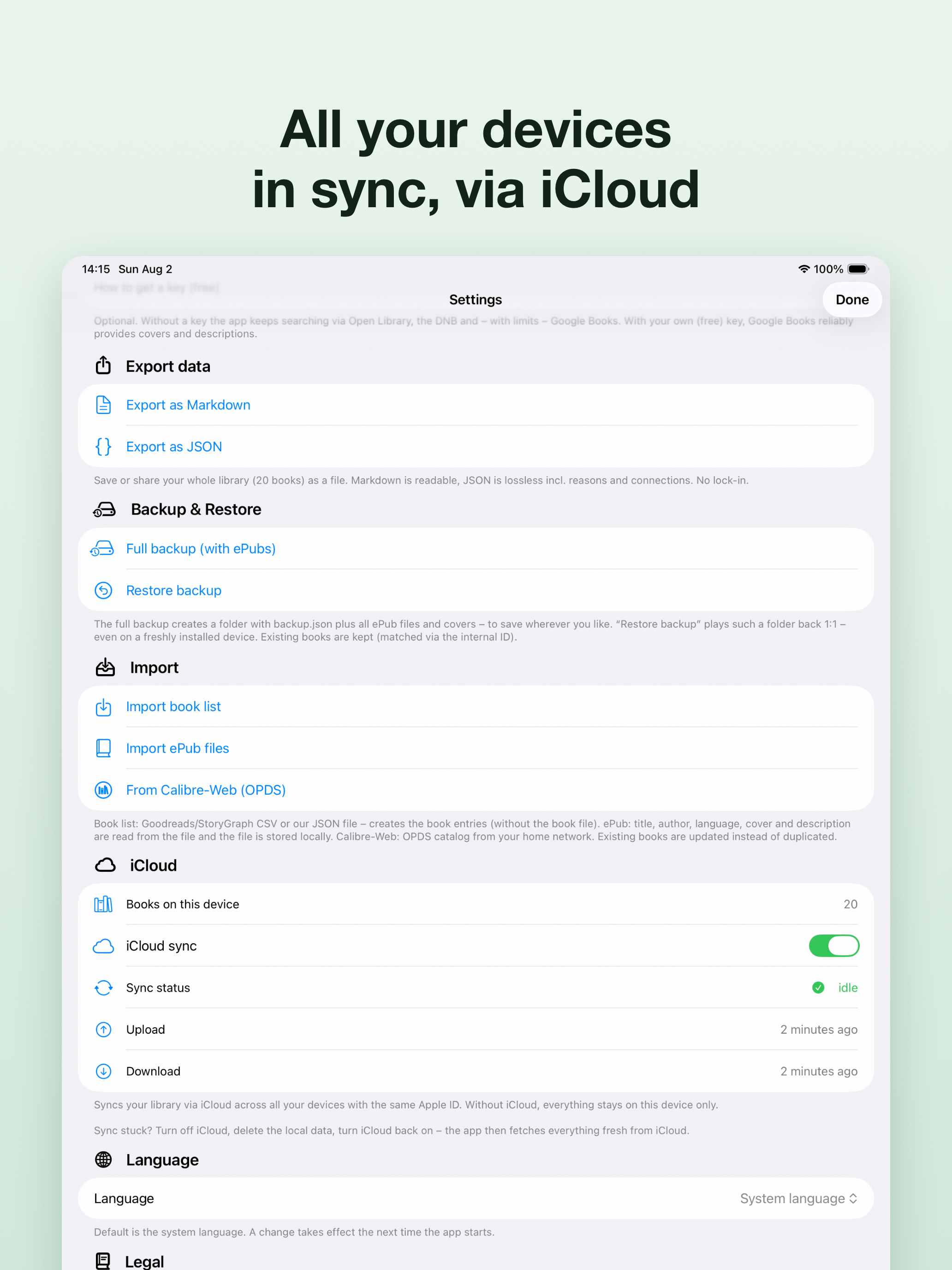This screenshot has width=952, height=1270.
Task: Click the "100%" battery percentage
Action: pos(828,269)
